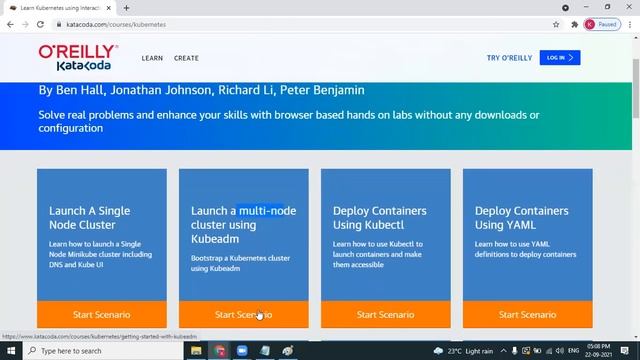Viewport: 640px width, 360px height.
Task: Select the Learn Kubernetes browser tab
Action: point(59,8)
